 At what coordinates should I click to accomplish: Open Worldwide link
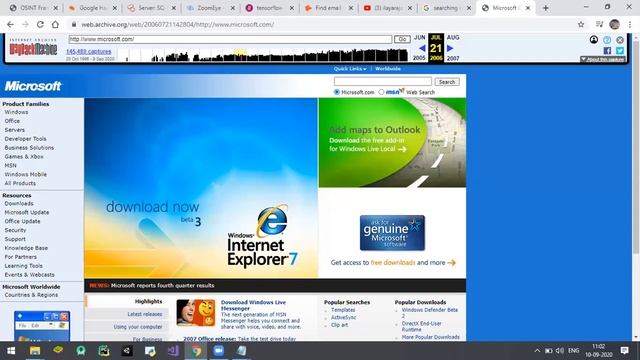(x=388, y=69)
